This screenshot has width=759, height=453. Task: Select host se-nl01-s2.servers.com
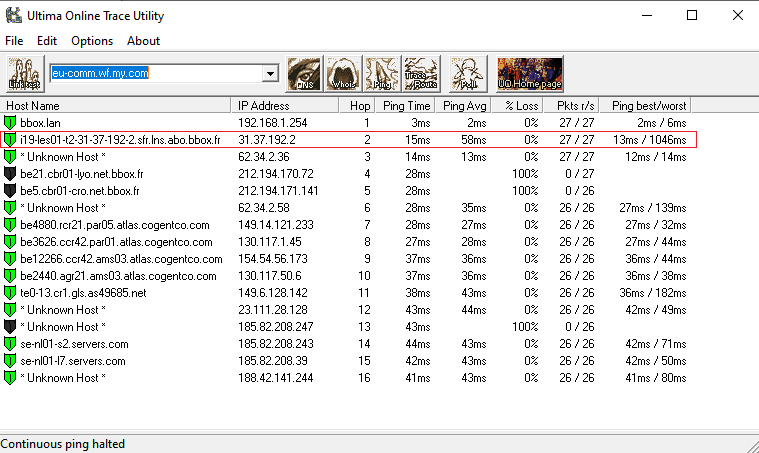pos(74,344)
